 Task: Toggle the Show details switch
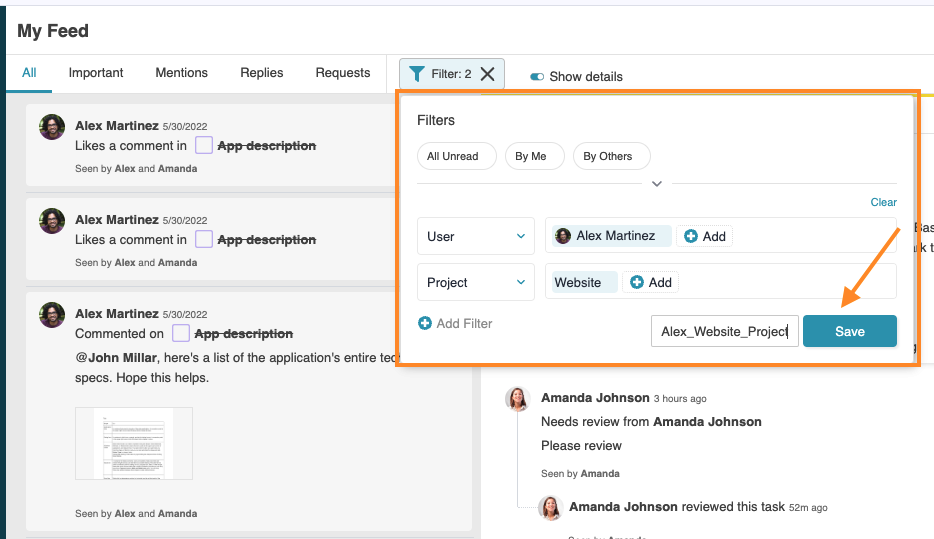[537, 76]
